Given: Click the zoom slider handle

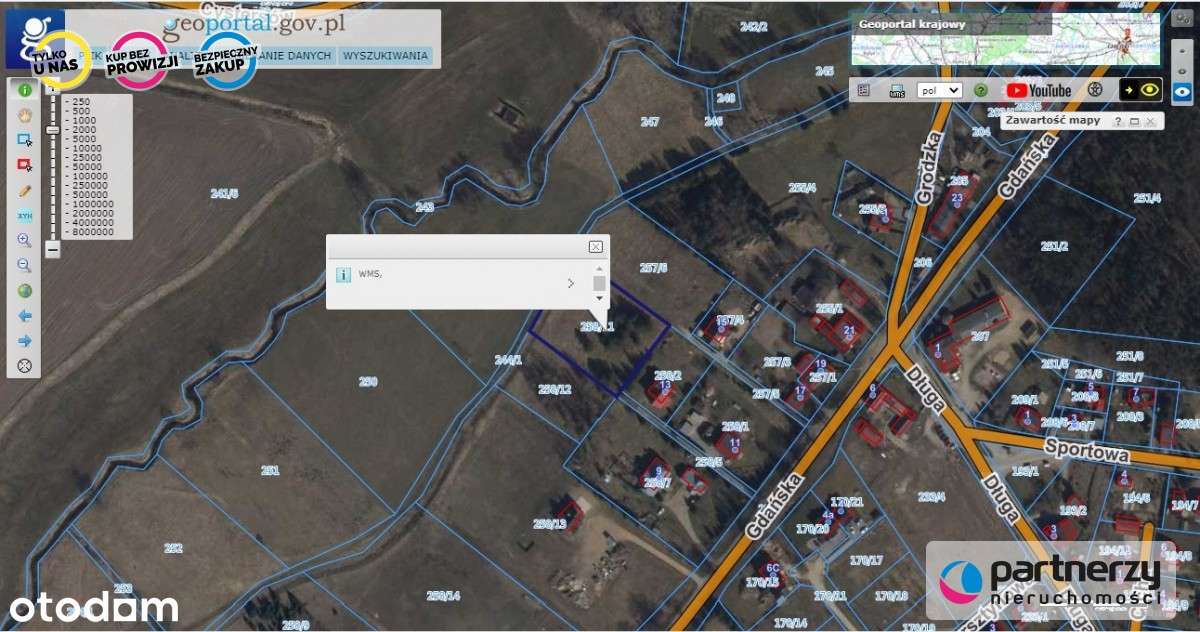Looking at the screenshot, I should coord(53,129).
